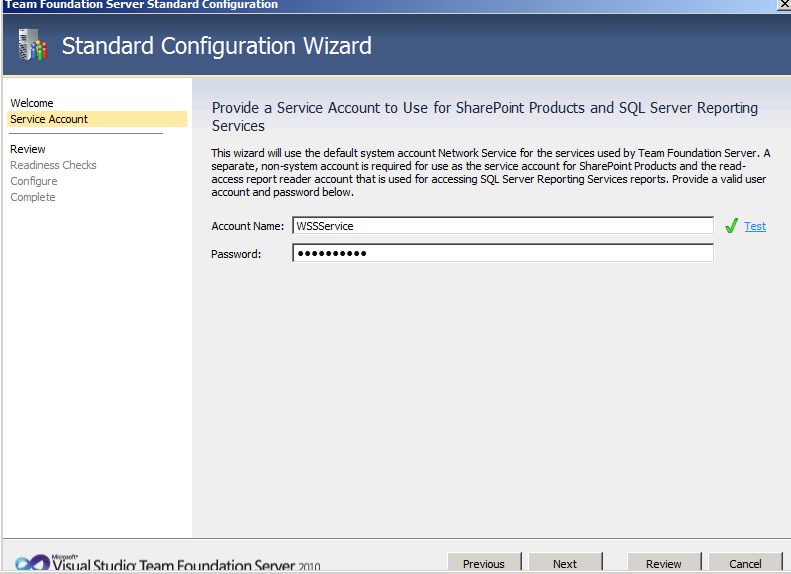
Task: Click the Standard Configuration Wizard title text
Action: pyautogui.click(x=216, y=46)
